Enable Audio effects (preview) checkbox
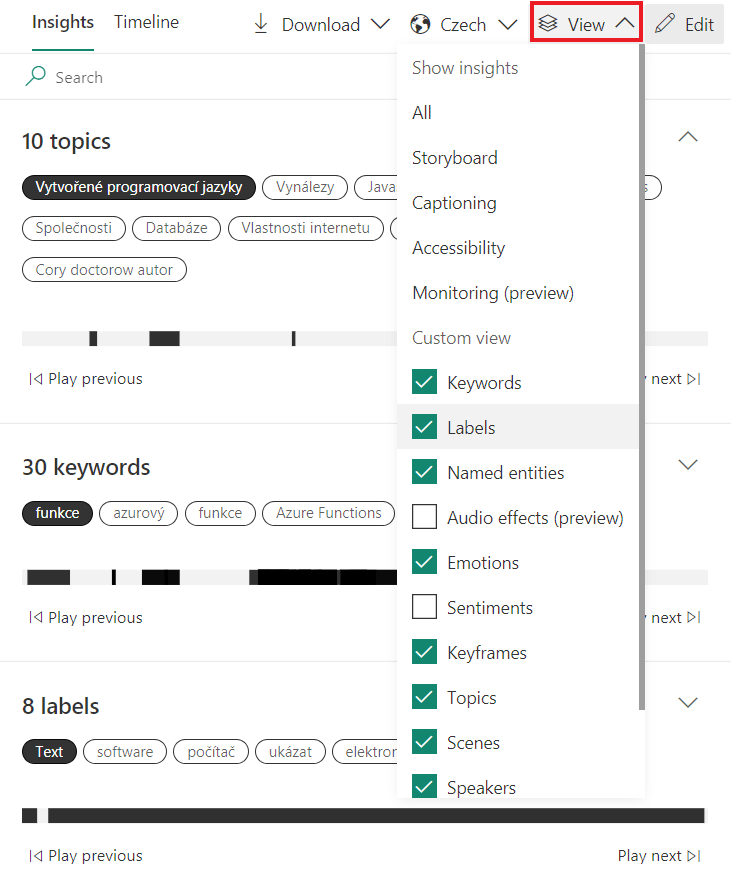 (x=425, y=518)
